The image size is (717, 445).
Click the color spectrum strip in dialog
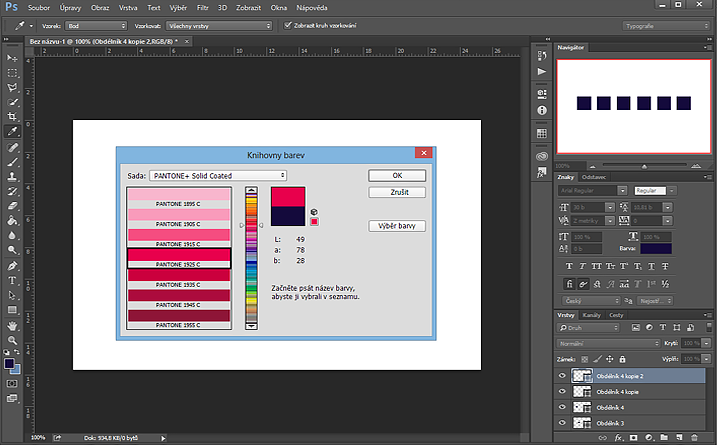coord(251,258)
